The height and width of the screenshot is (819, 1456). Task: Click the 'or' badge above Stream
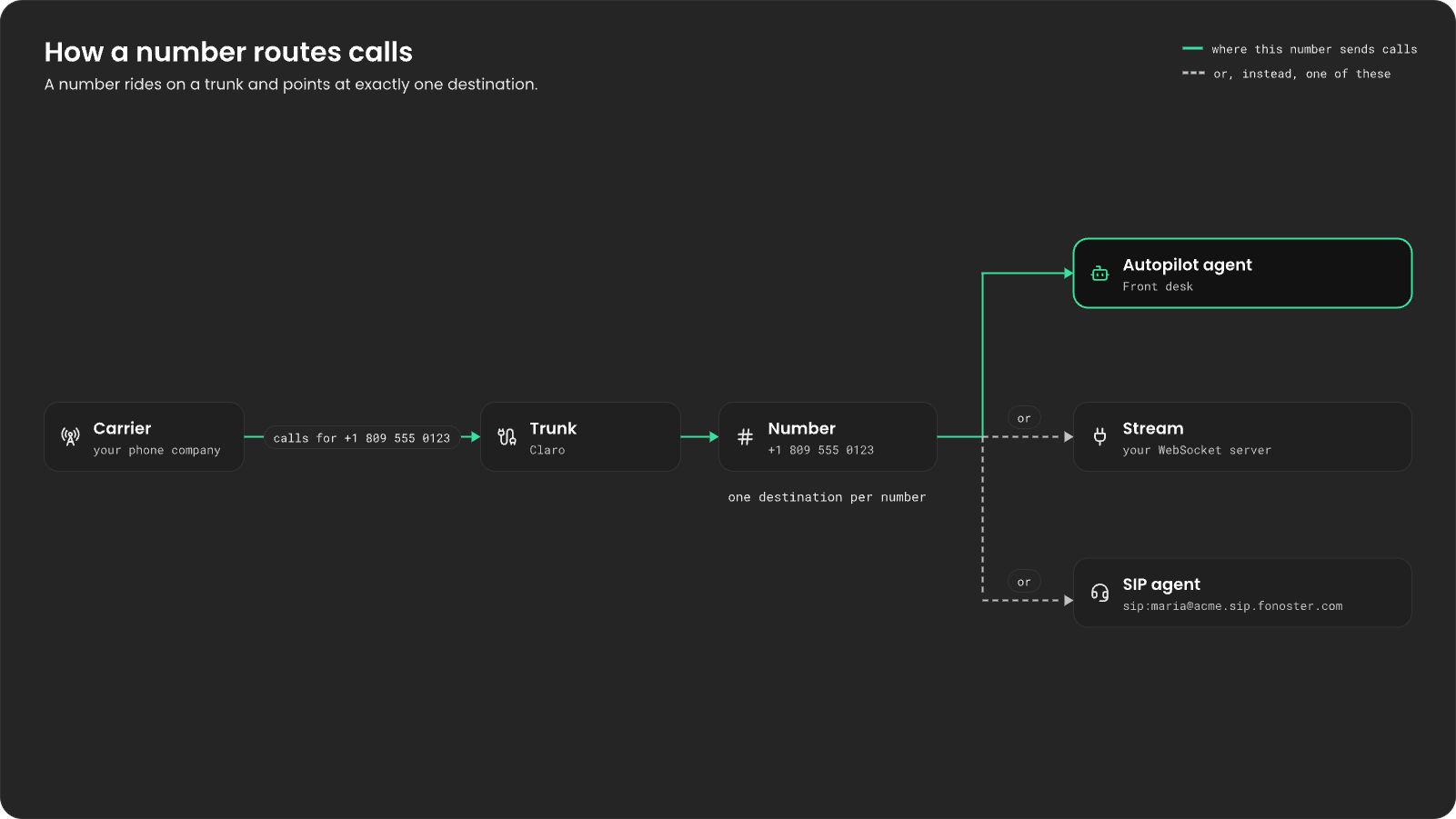pyautogui.click(x=1024, y=418)
